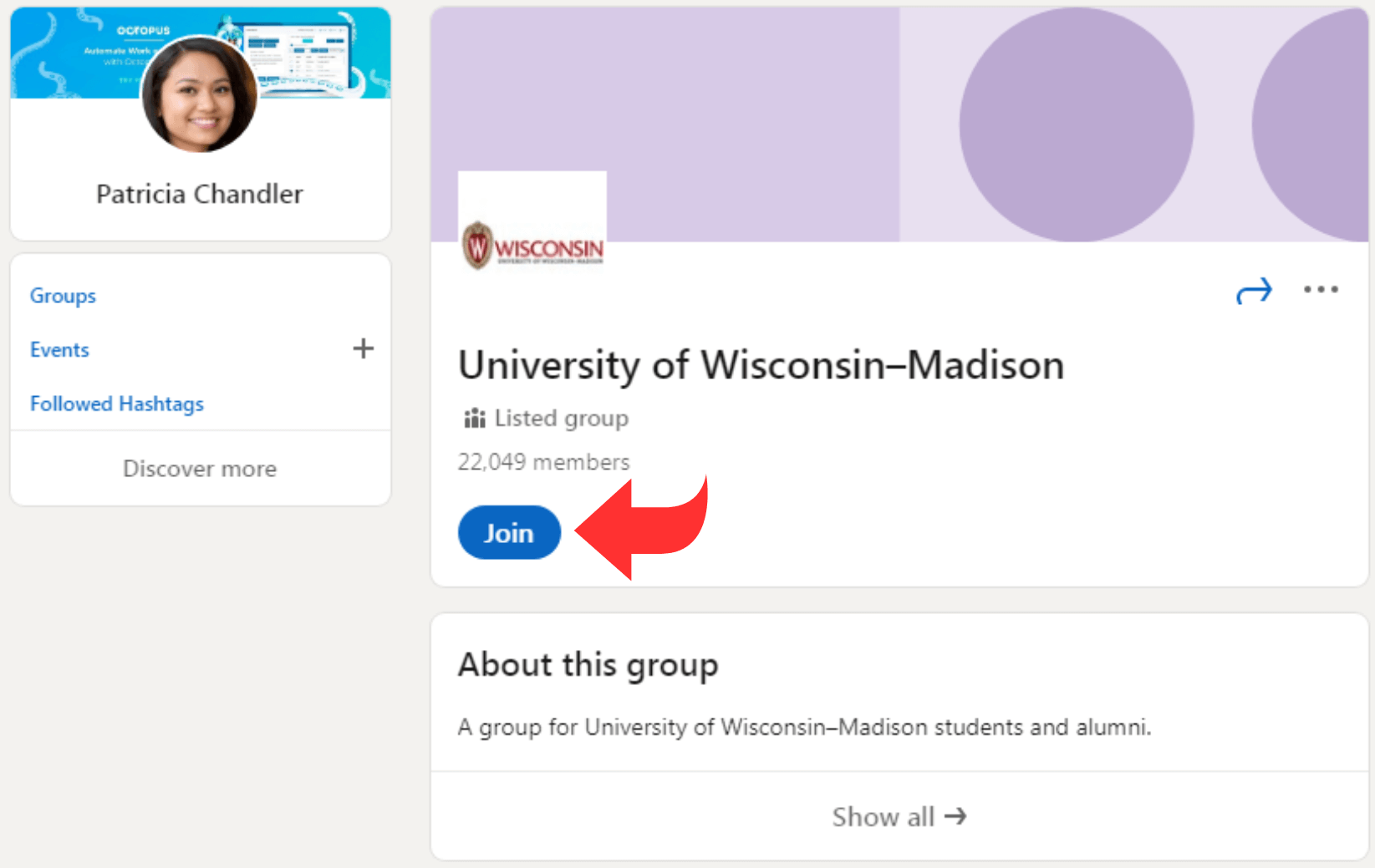Open Patricia Chandler's profile photo

pos(199,92)
